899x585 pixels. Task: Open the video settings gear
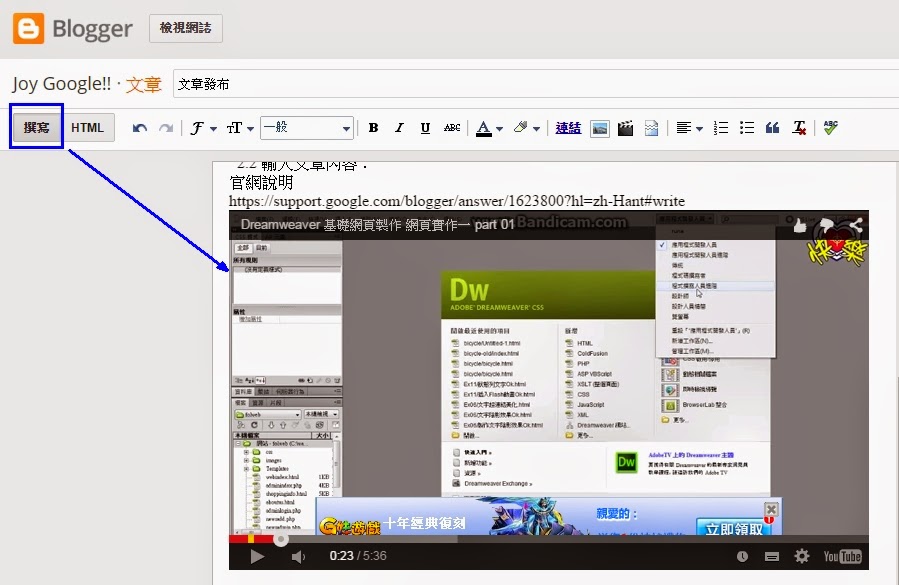[802, 556]
